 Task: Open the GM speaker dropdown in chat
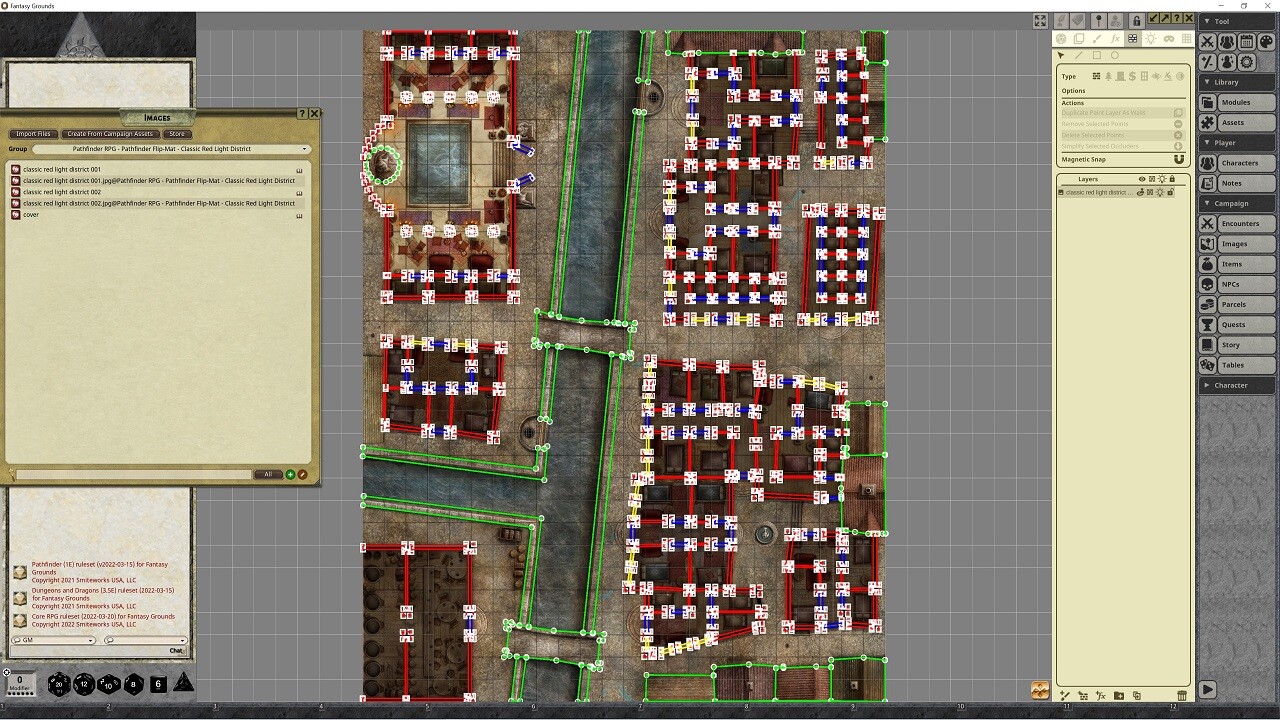(x=53, y=640)
